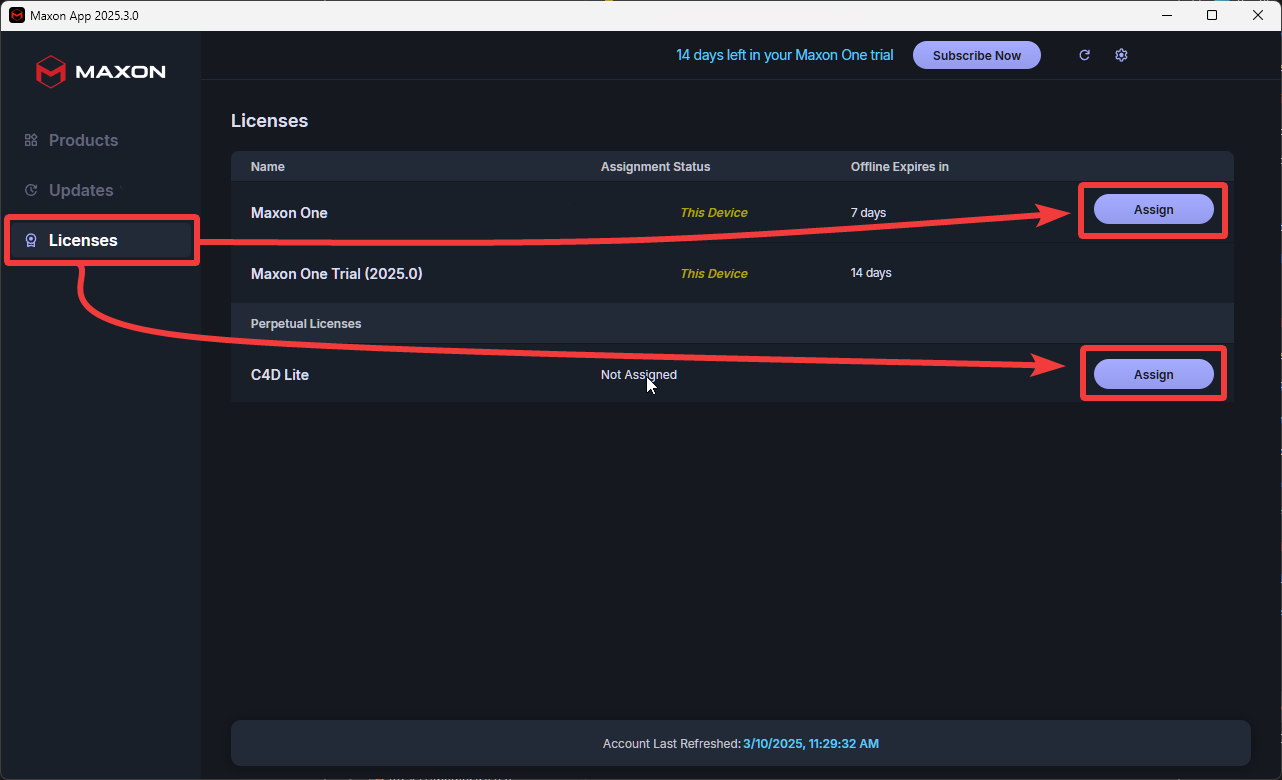
Task: Click the Offline Expires in column header
Action: (x=900, y=167)
